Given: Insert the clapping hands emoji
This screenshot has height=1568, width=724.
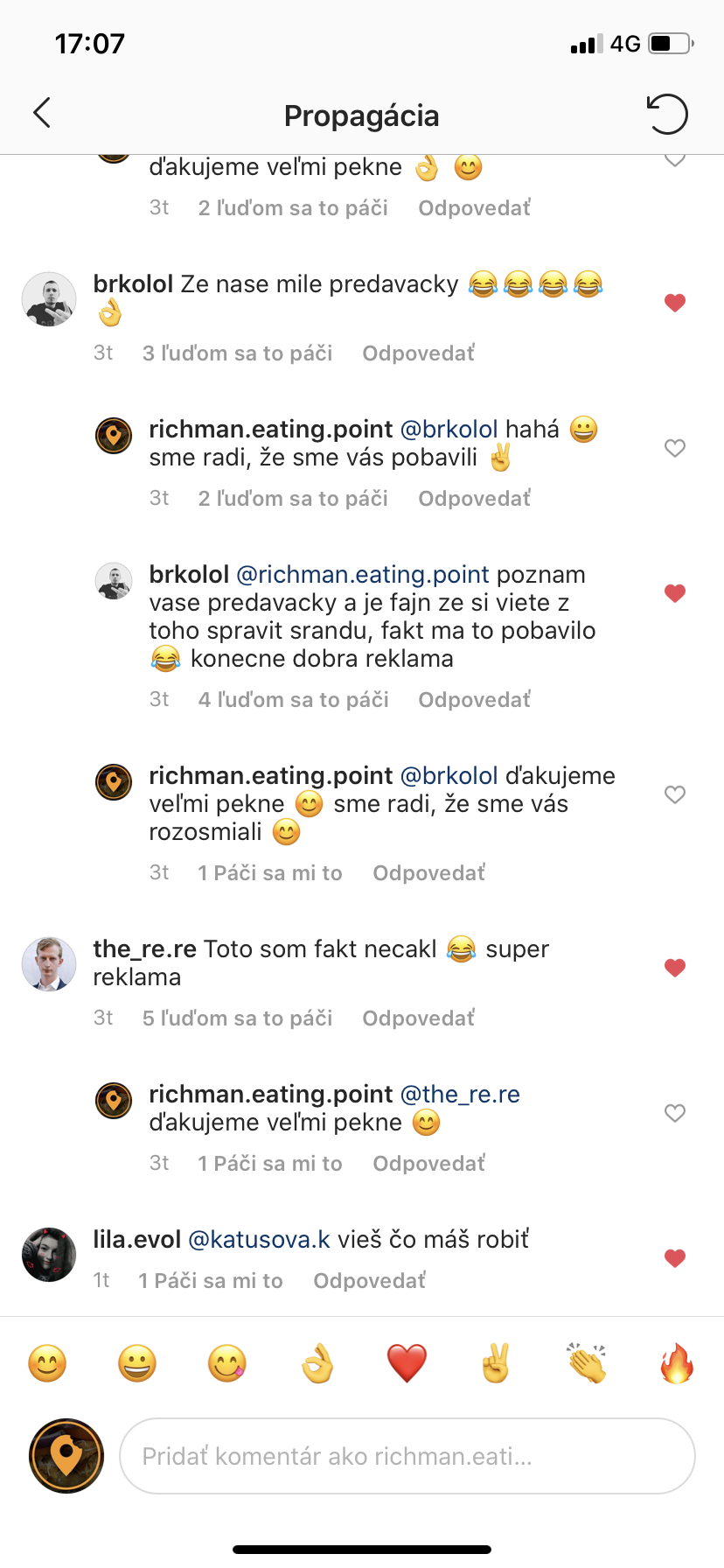Looking at the screenshot, I should [586, 1362].
